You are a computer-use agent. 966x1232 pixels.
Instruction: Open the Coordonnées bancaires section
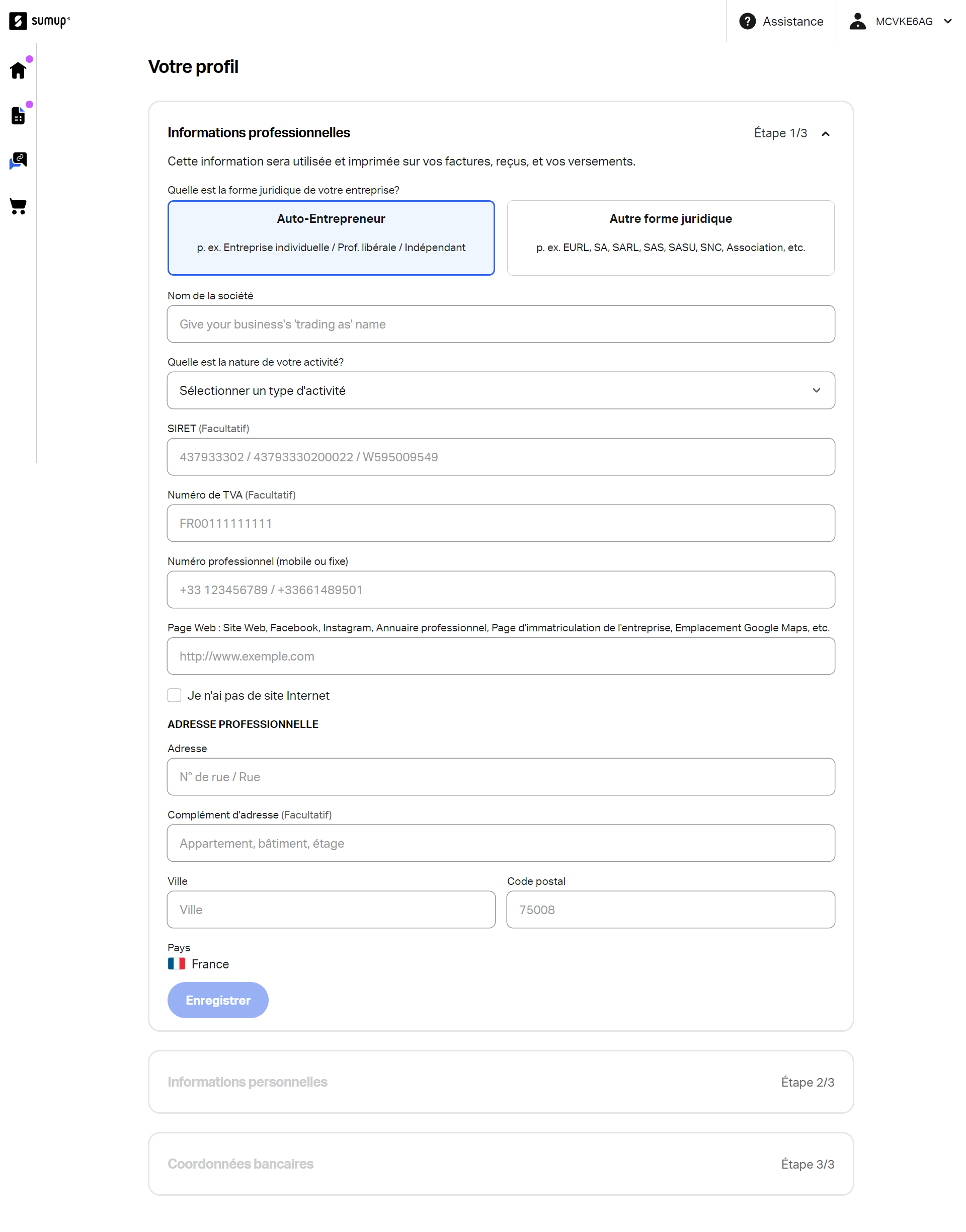[x=501, y=1164]
